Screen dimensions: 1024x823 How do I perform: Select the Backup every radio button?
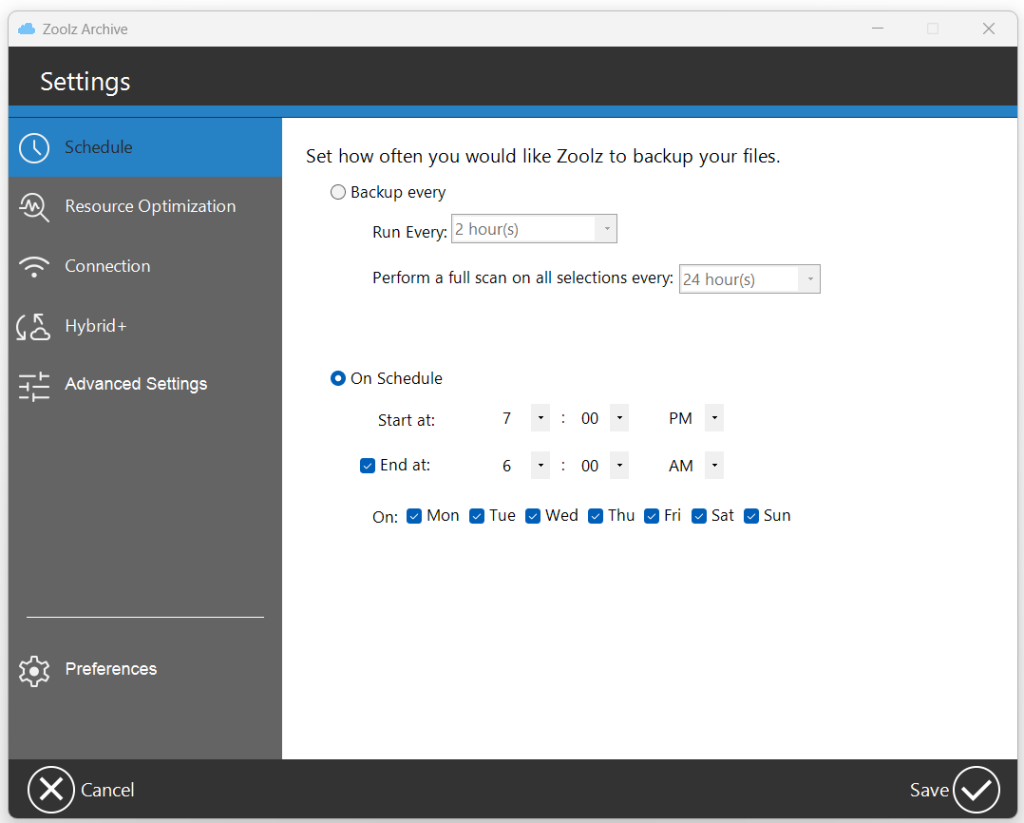click(338, 191)
